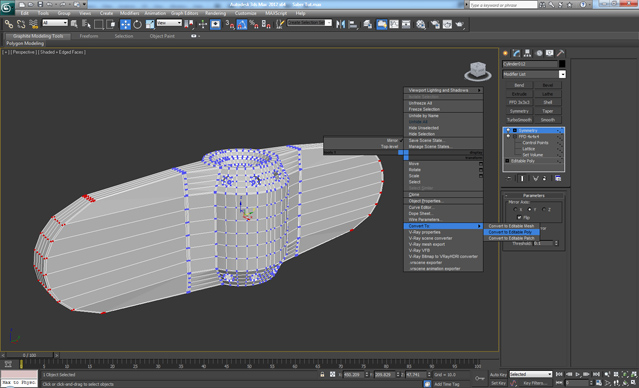Select Z mirror axis radio button
Viewport: 639px width, 388px height.
pos(544,209)
